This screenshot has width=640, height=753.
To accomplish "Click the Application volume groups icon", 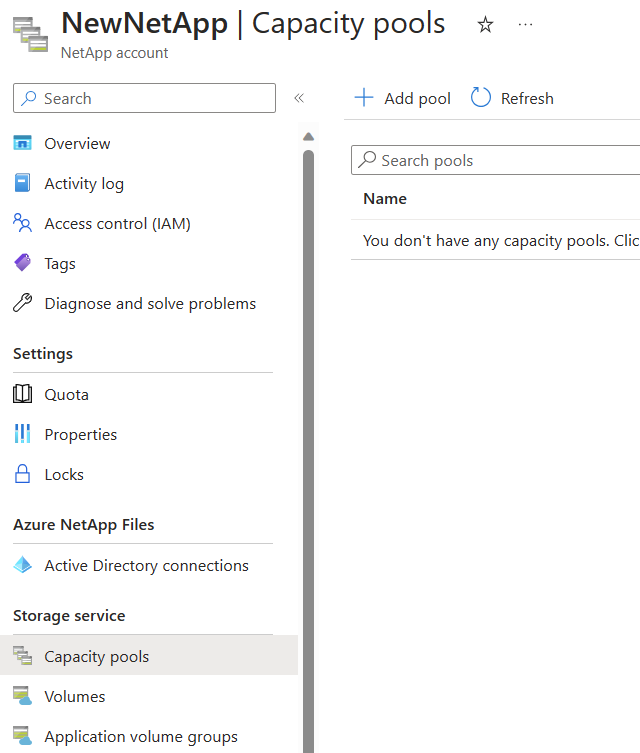I will pos(23,736).
